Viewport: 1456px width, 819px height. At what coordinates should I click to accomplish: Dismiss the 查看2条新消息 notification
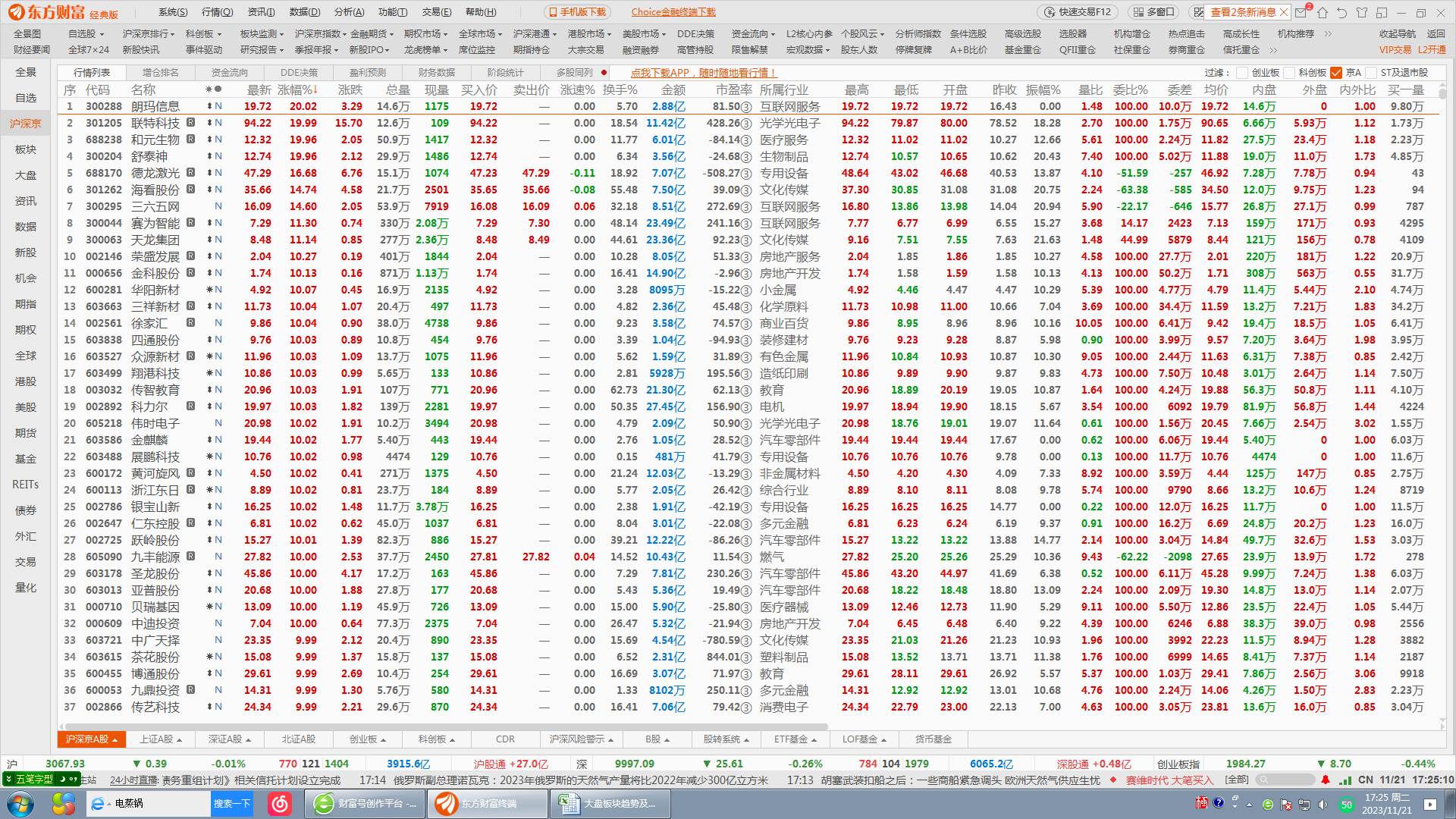point(1283,12)
